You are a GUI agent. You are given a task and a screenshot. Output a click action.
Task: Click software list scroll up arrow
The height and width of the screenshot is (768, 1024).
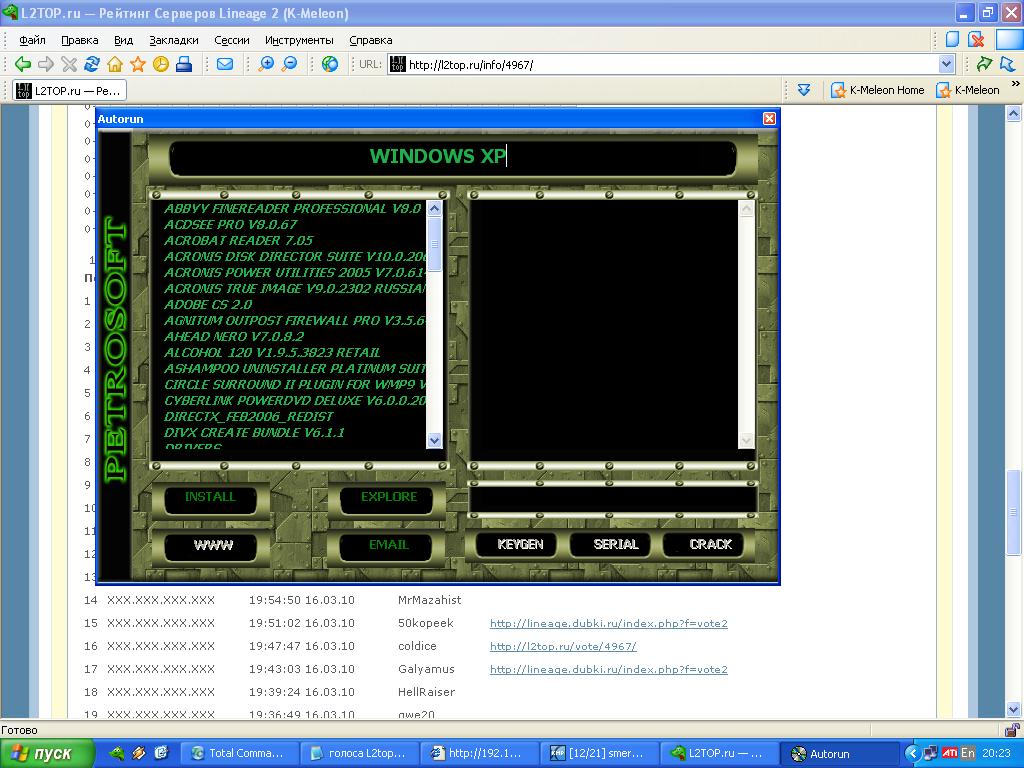(434, 209)
